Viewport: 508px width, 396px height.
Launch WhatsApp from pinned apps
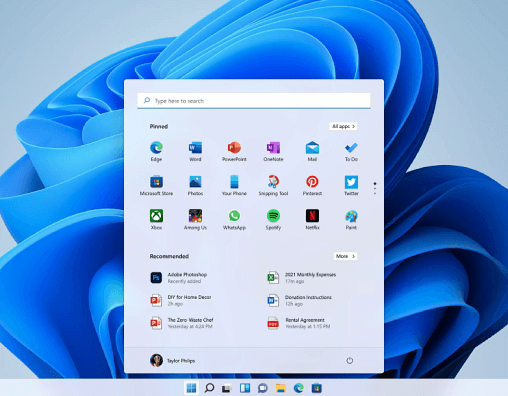click(x=234, y=219)
